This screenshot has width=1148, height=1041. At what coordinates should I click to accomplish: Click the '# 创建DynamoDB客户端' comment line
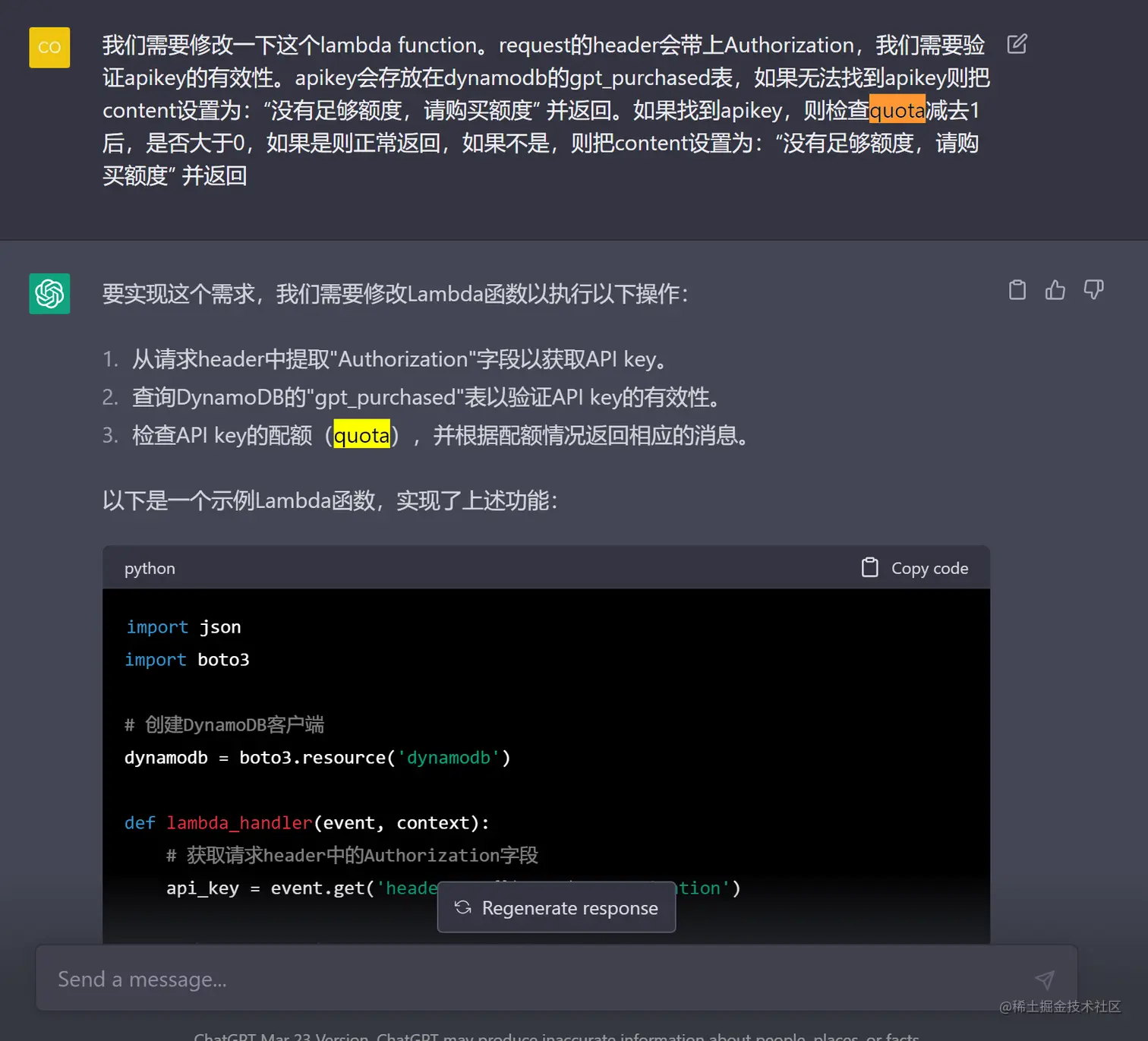224,725
